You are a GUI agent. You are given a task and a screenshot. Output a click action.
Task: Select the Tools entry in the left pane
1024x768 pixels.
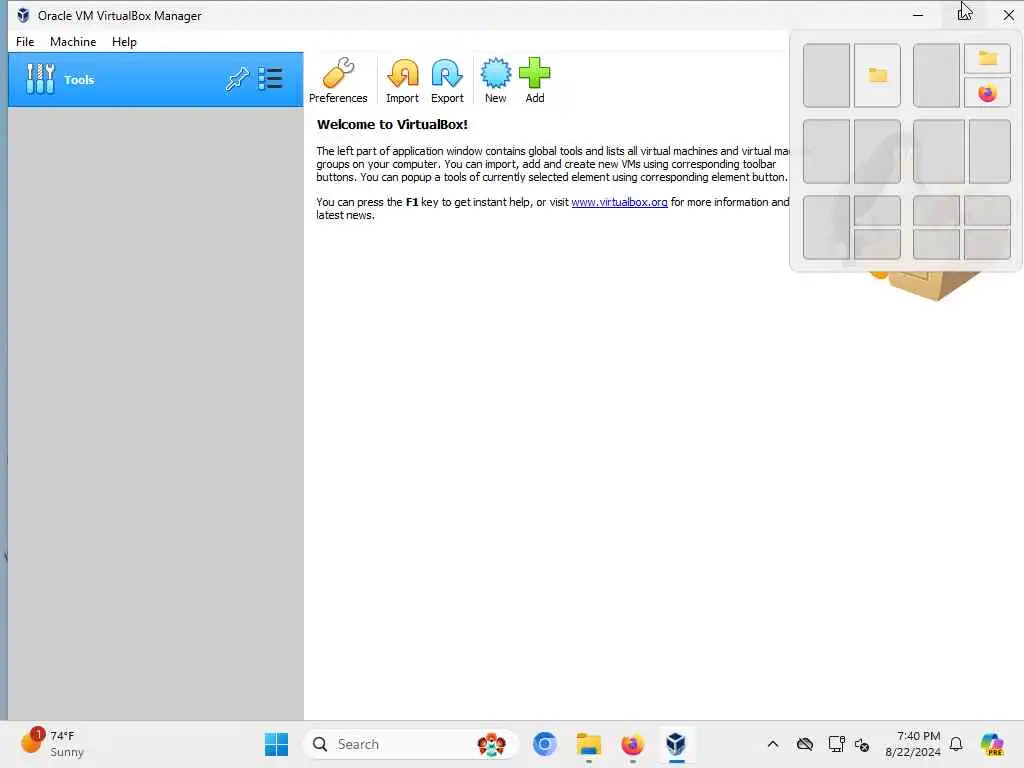155,80
